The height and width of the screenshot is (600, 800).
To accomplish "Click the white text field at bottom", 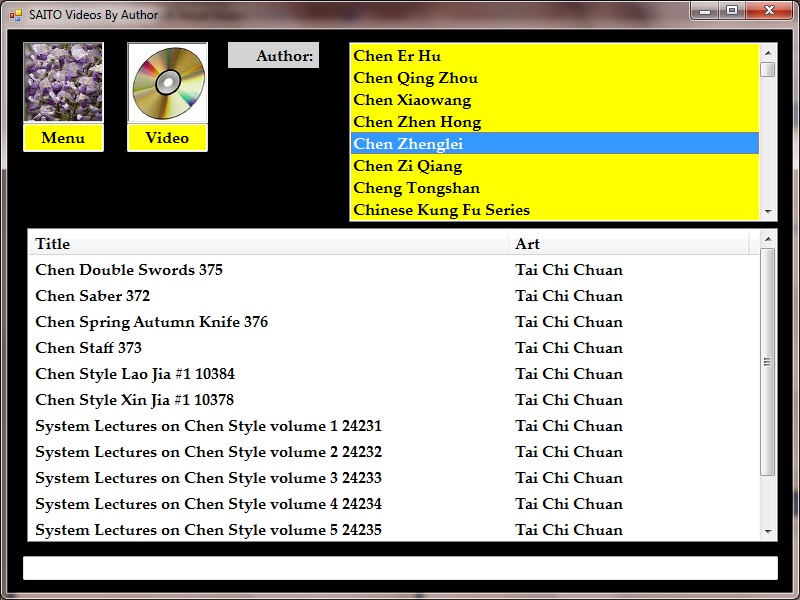I will (x=401, y=568).
